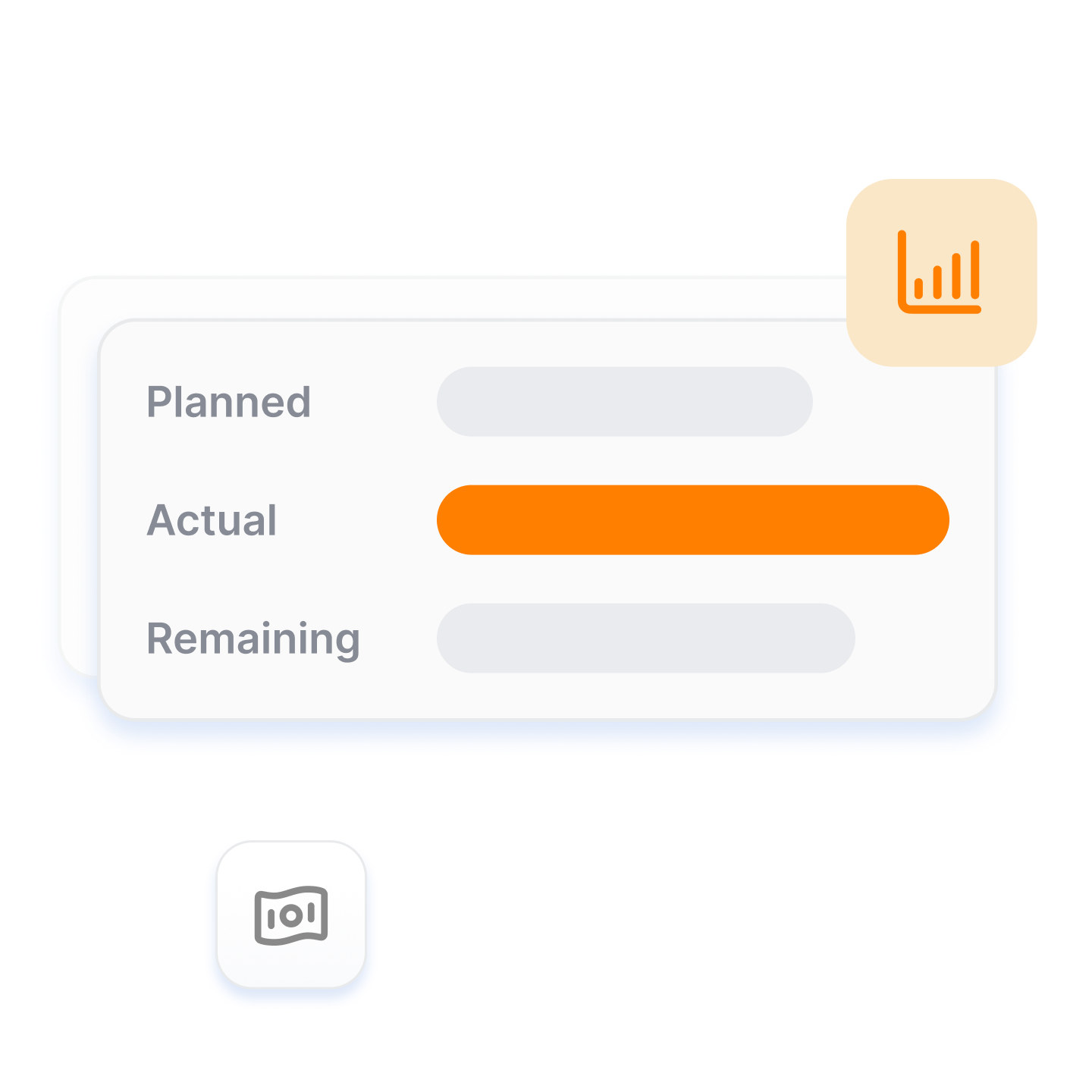The height and width of the screenshot is (1092, 1092).
Task: Open the banknote money icon
Action: pos(291,915)
